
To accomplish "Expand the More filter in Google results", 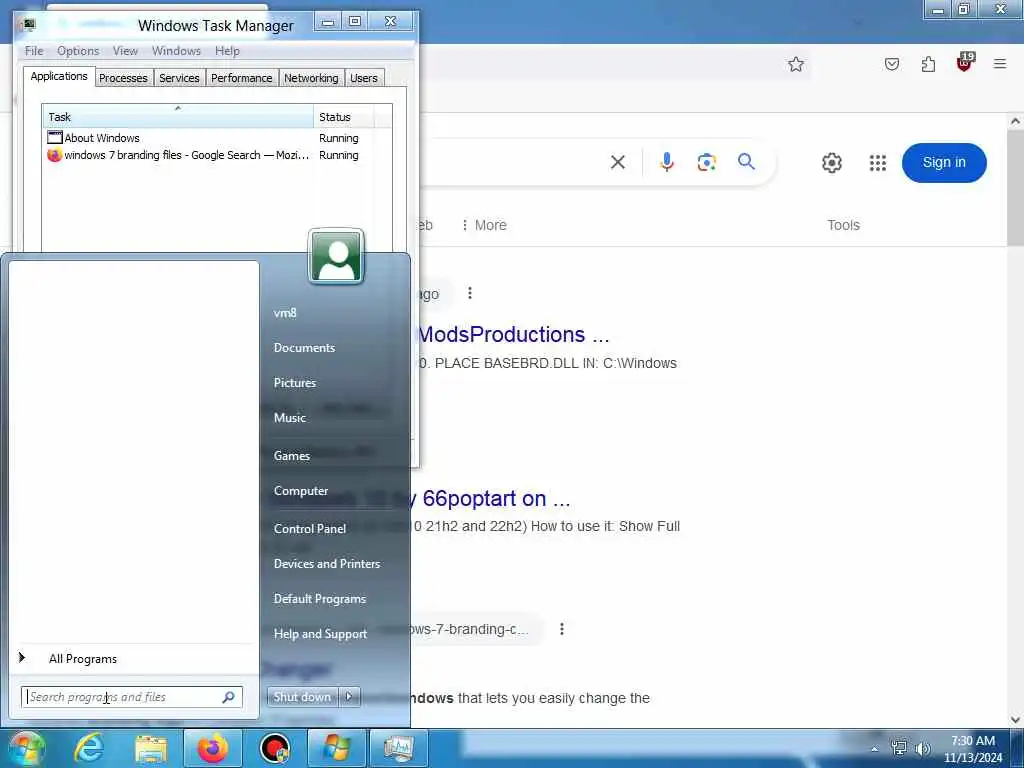I will tap(483, 225).
